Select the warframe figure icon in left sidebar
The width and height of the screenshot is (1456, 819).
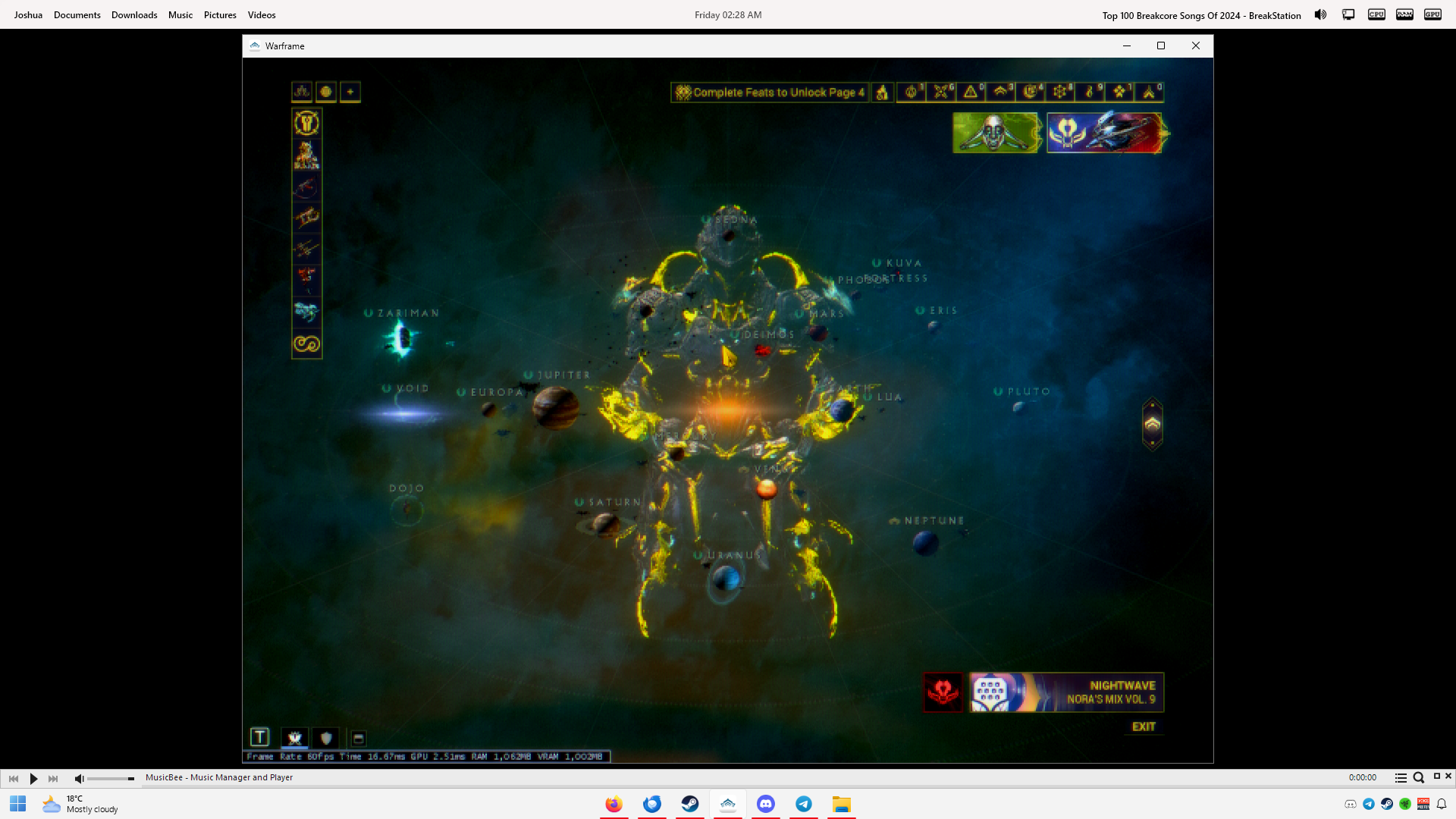point(306,155)
